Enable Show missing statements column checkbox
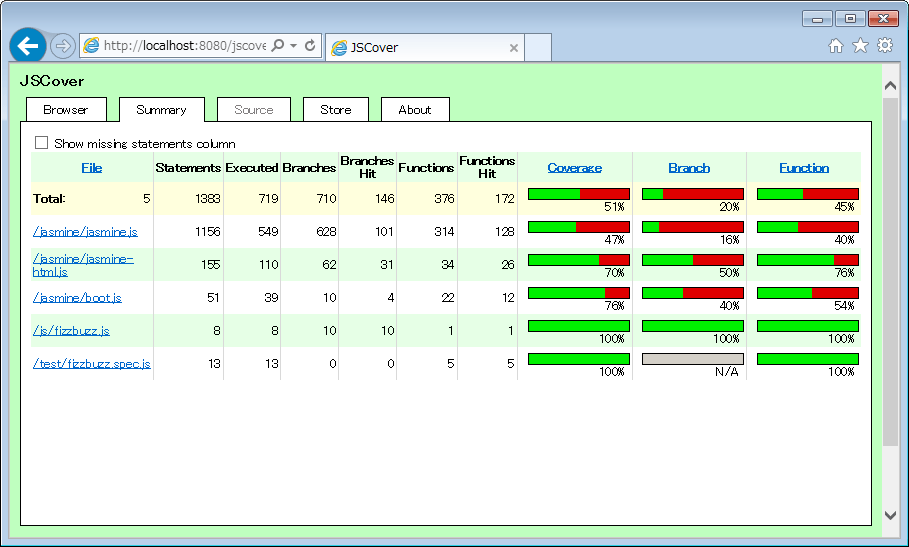 coord(41,143)
